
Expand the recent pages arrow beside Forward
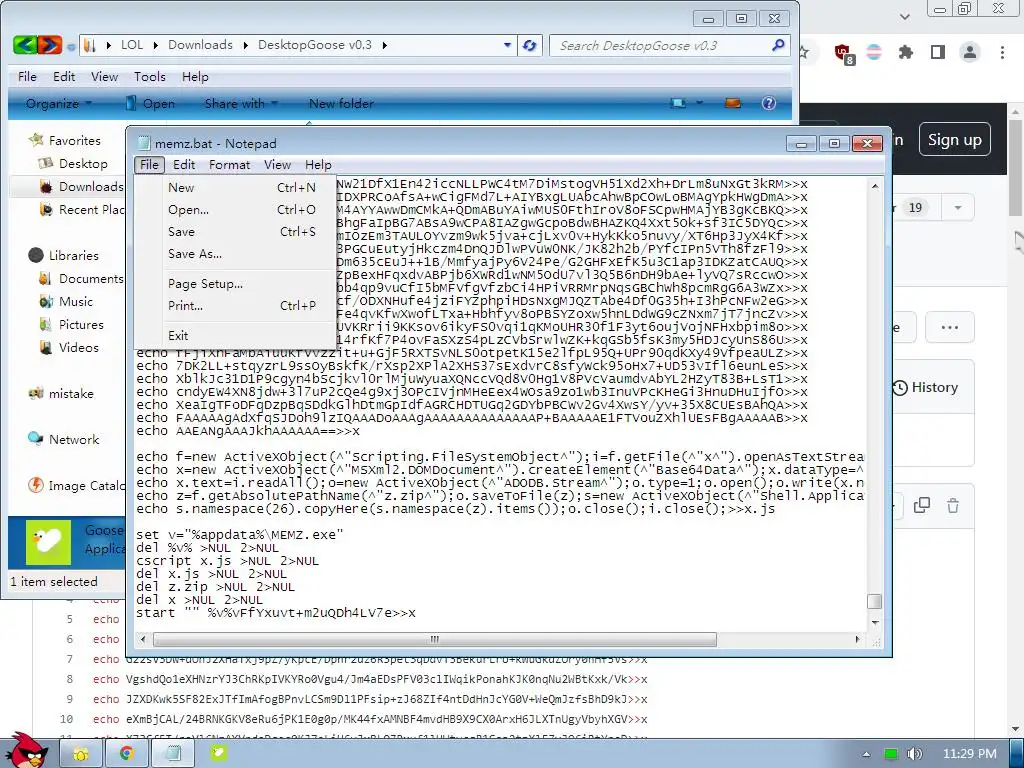(71, 47)
